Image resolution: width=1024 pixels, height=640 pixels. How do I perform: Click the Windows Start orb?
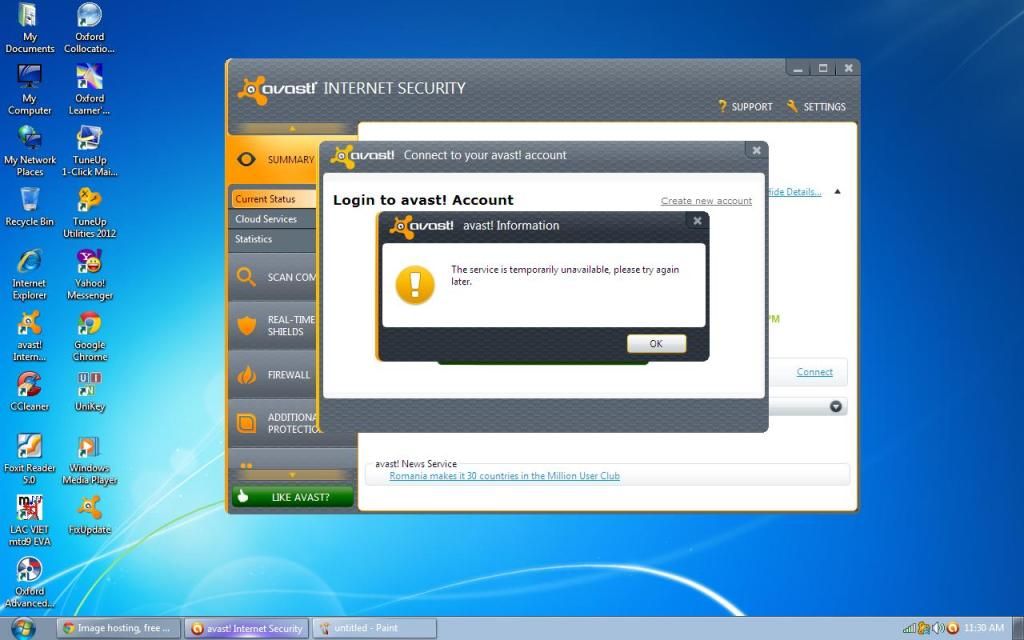[x=24, y=628]
